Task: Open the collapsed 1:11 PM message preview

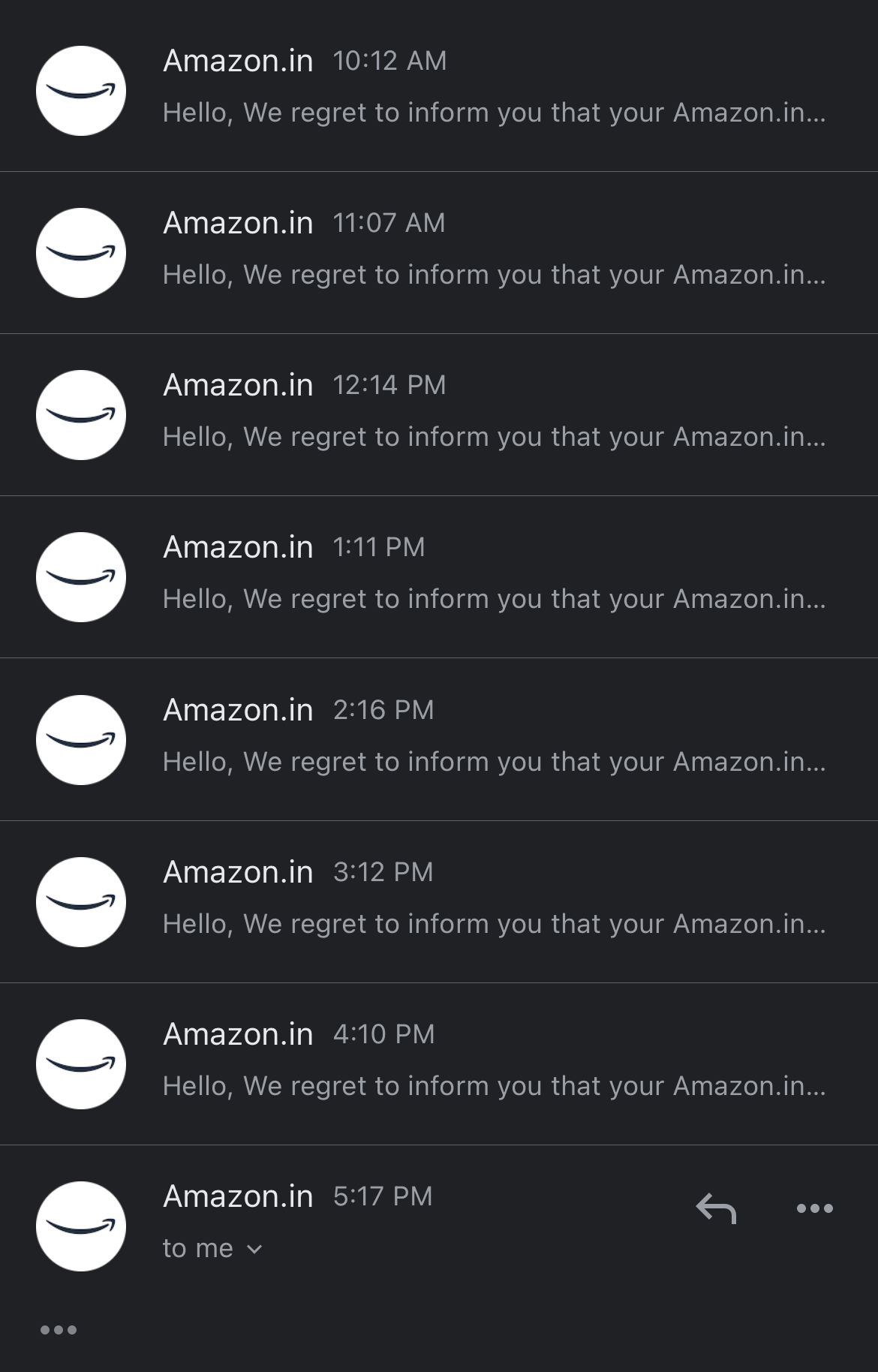Action: (x=494, y=599)
